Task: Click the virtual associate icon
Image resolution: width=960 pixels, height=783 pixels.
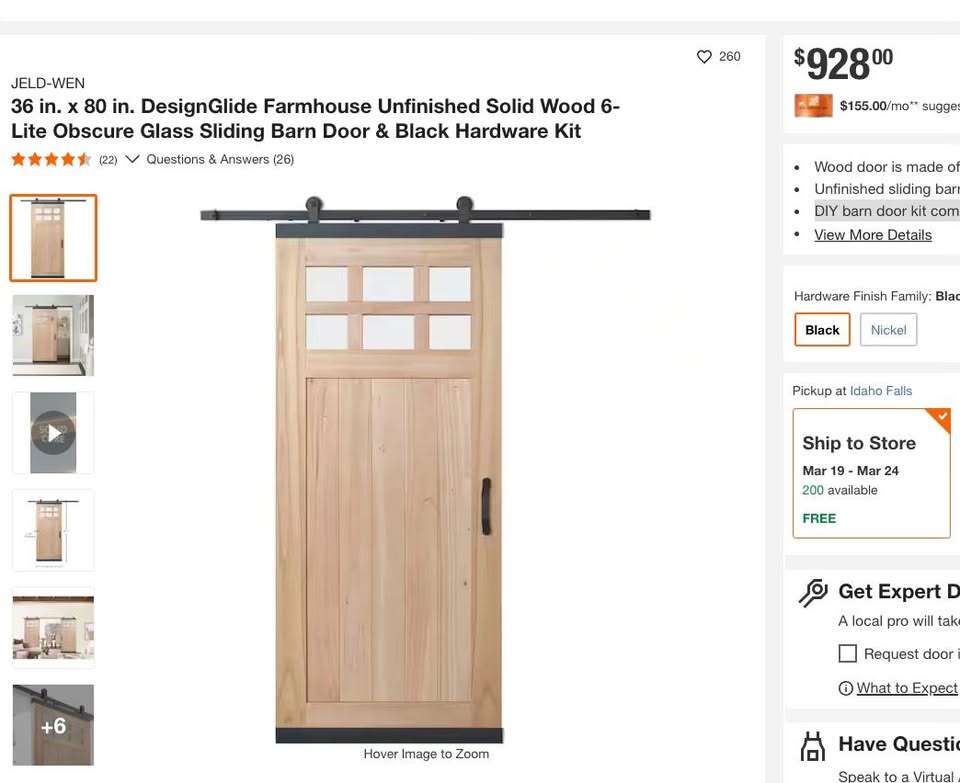Action: pyautogui.click(x=813, y=746)
